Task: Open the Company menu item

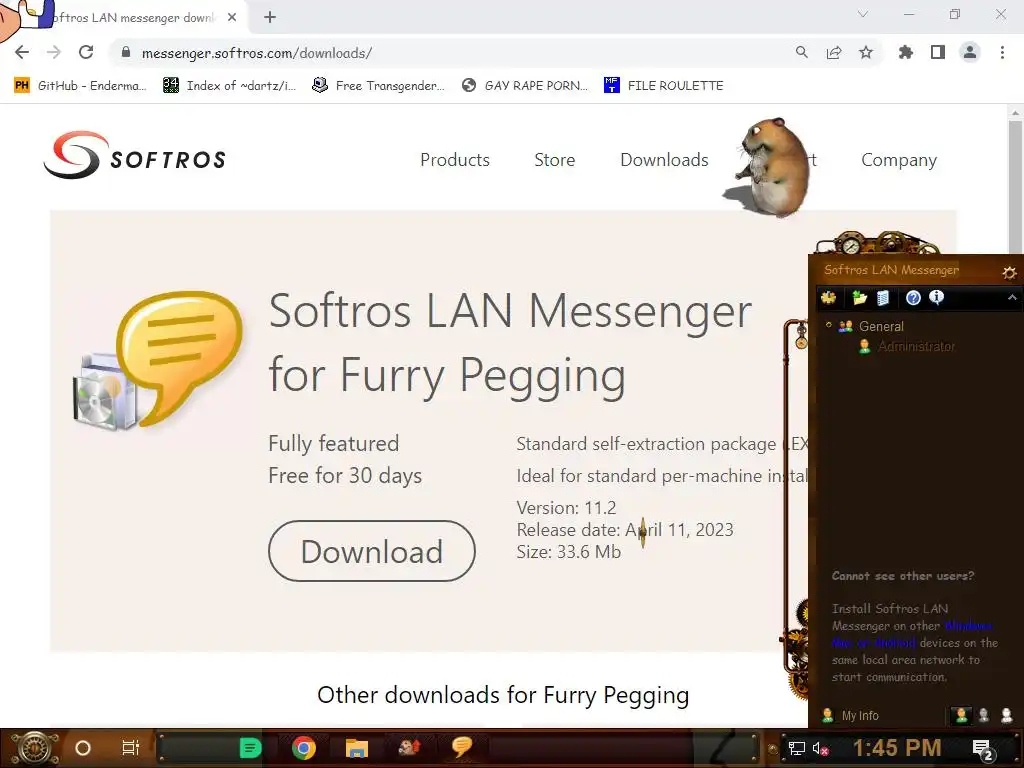Action: coord(899,160)
